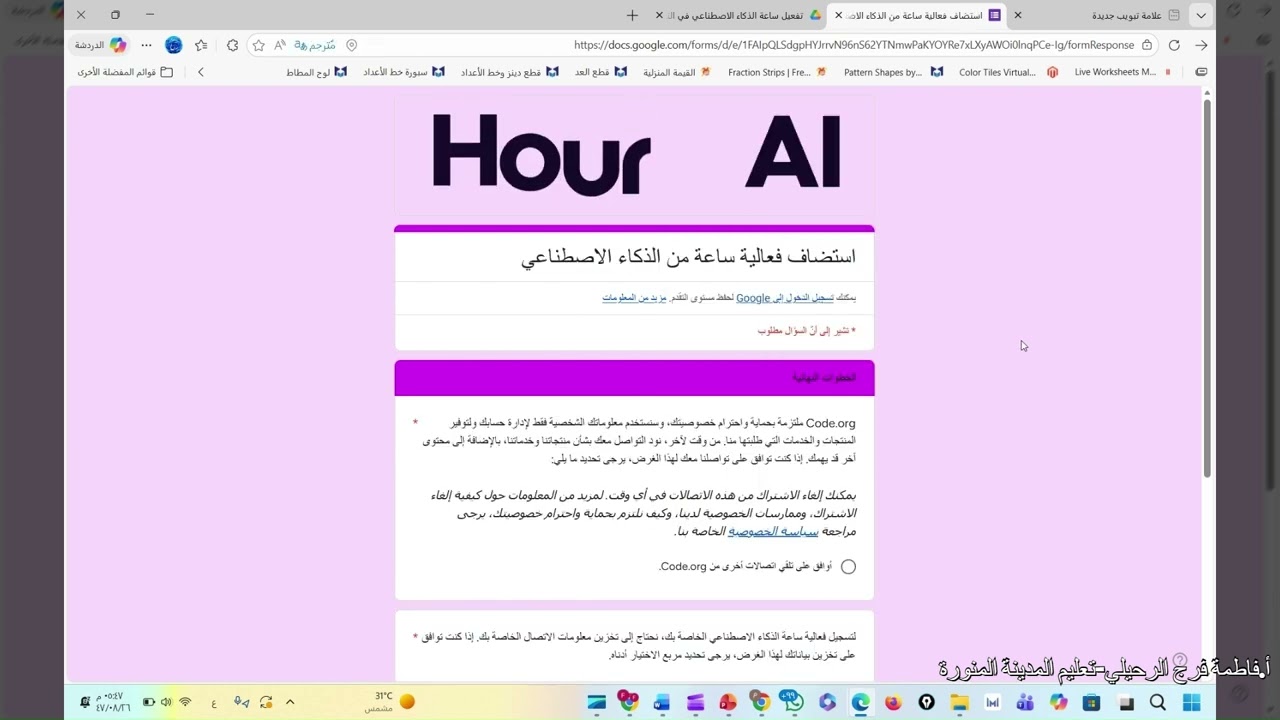Switch to Microsoft Edge in taskbar

point(860,703)
